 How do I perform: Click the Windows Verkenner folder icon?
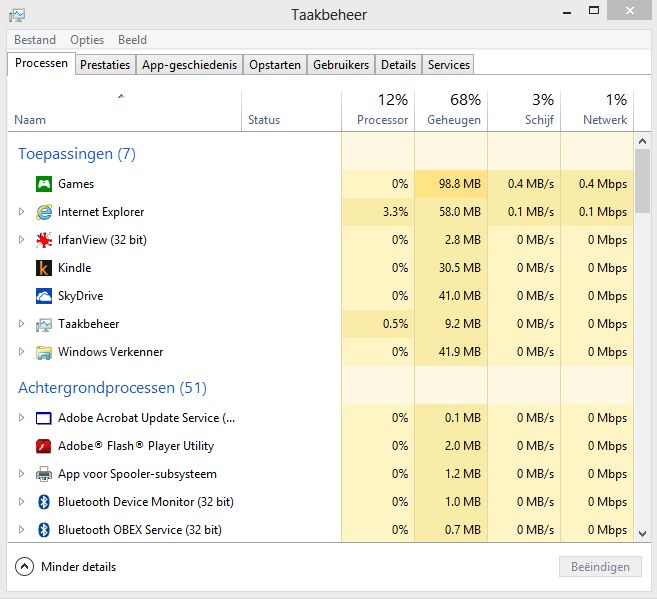pos(44,352)
